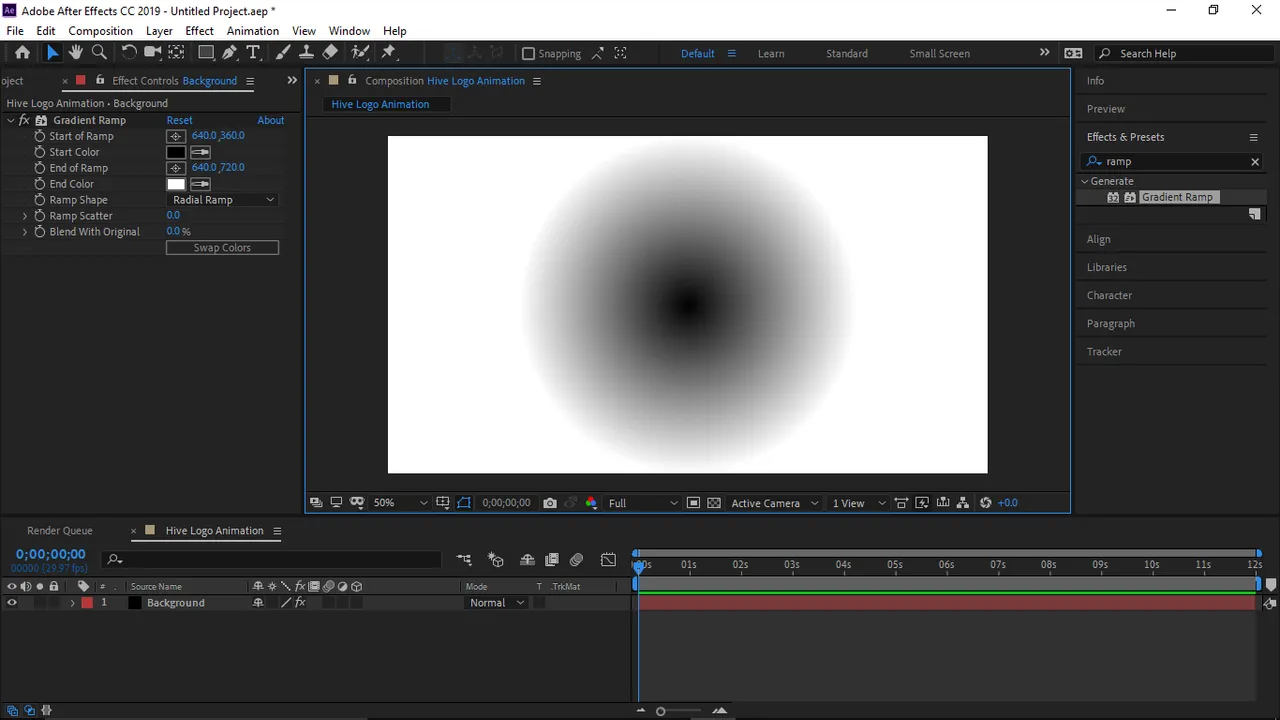
Task: Click the Composition Mini-Flowchart timeline icon
Action: pos(464,560)
